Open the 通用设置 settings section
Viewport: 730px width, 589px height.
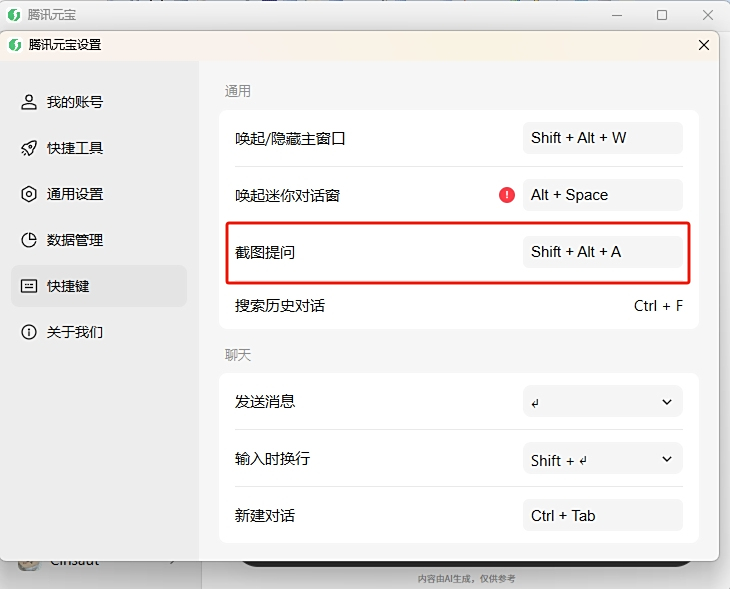click(99, 194)
